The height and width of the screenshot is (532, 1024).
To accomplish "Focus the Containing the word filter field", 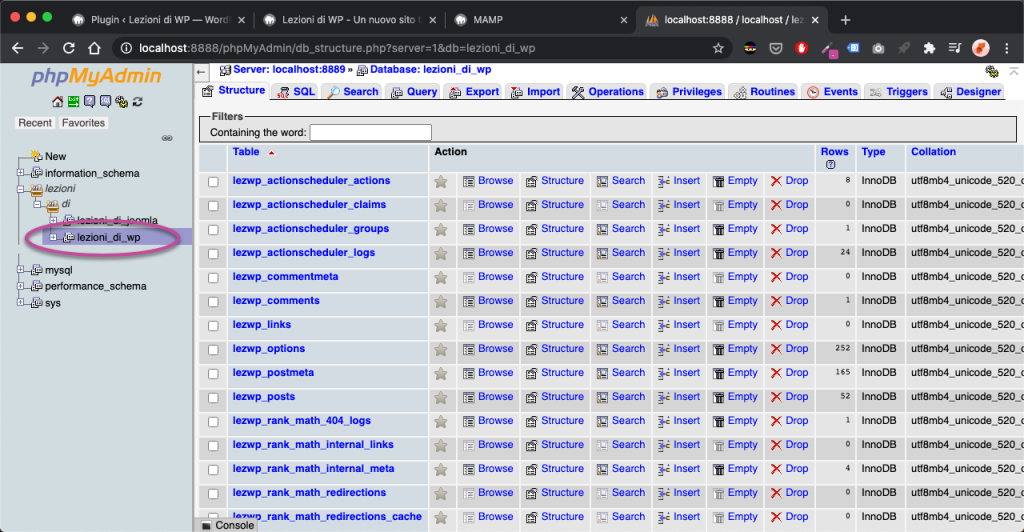I will point(370,133).
